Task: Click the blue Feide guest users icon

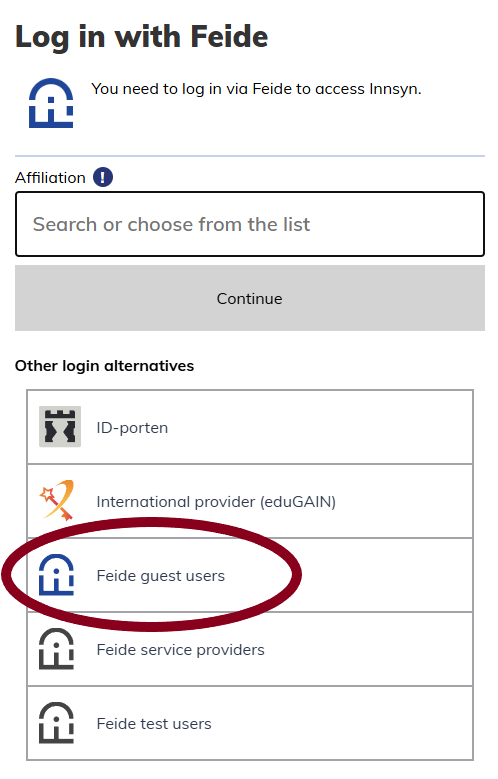Action: (x=57, y=575)
